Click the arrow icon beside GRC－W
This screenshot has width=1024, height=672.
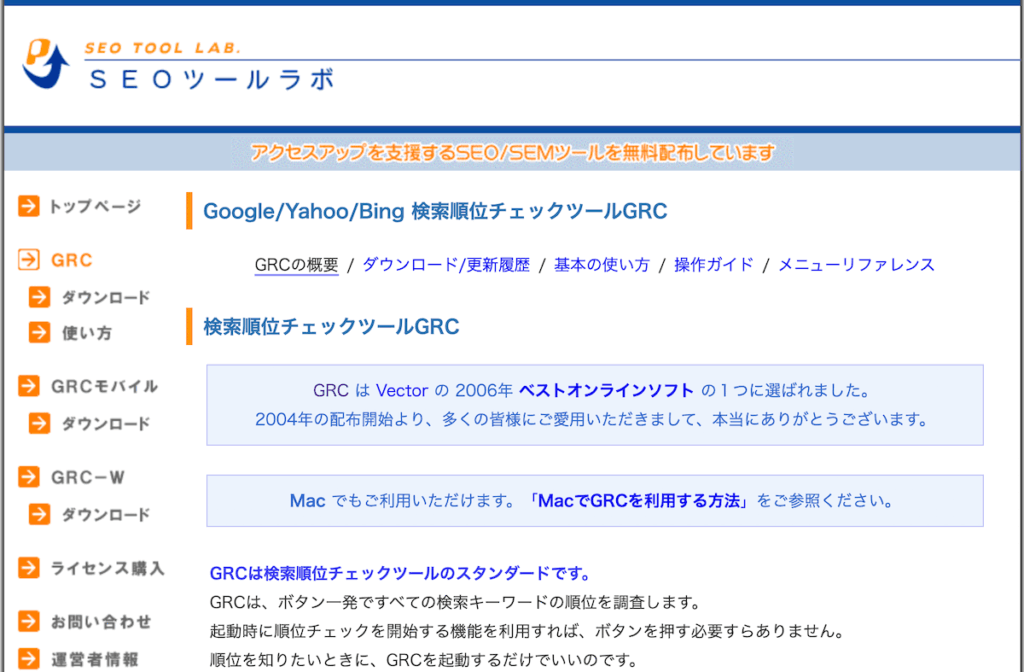pos(29,477)
